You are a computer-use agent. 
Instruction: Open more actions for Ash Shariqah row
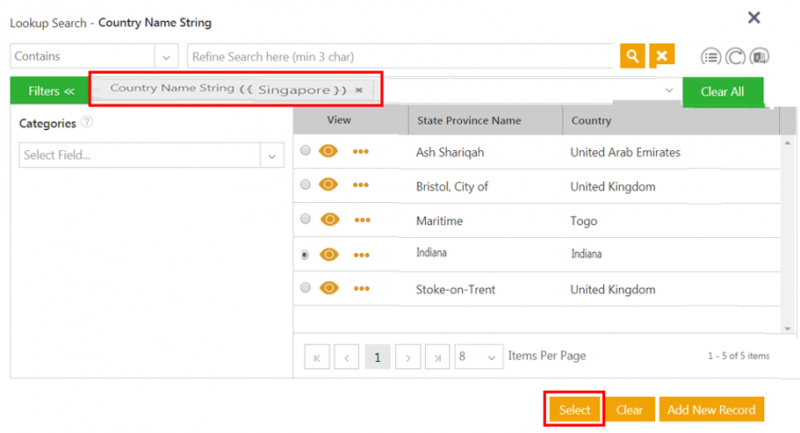point(361,152)
